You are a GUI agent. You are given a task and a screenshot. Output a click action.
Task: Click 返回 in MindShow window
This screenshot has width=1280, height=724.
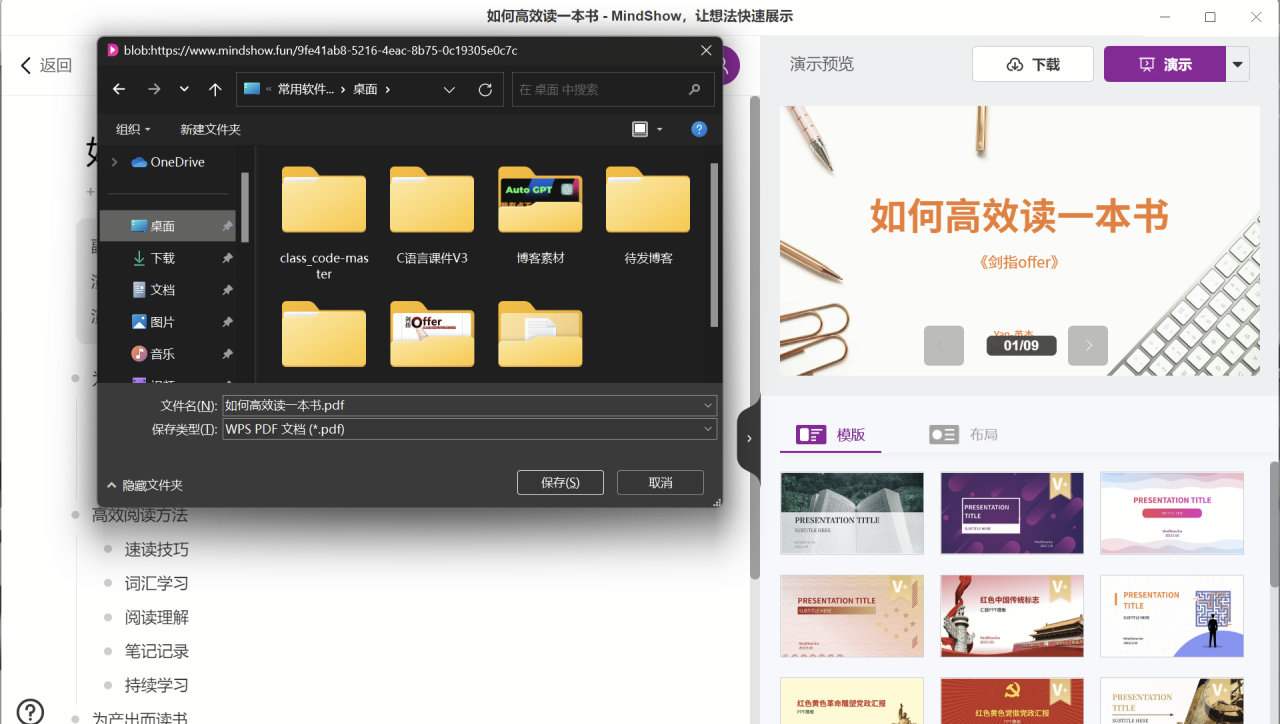(46, 66)
